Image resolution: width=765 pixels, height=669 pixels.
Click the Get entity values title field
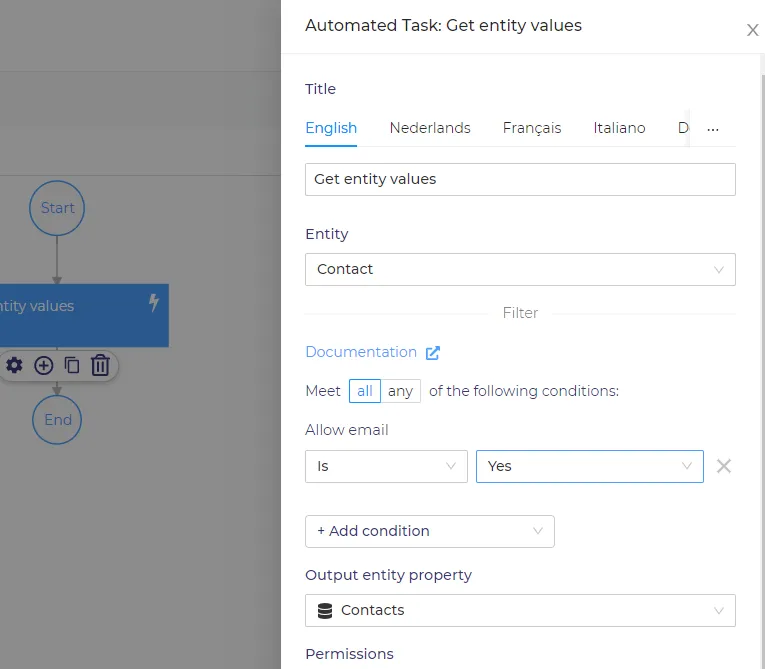(x=520, y=180)
